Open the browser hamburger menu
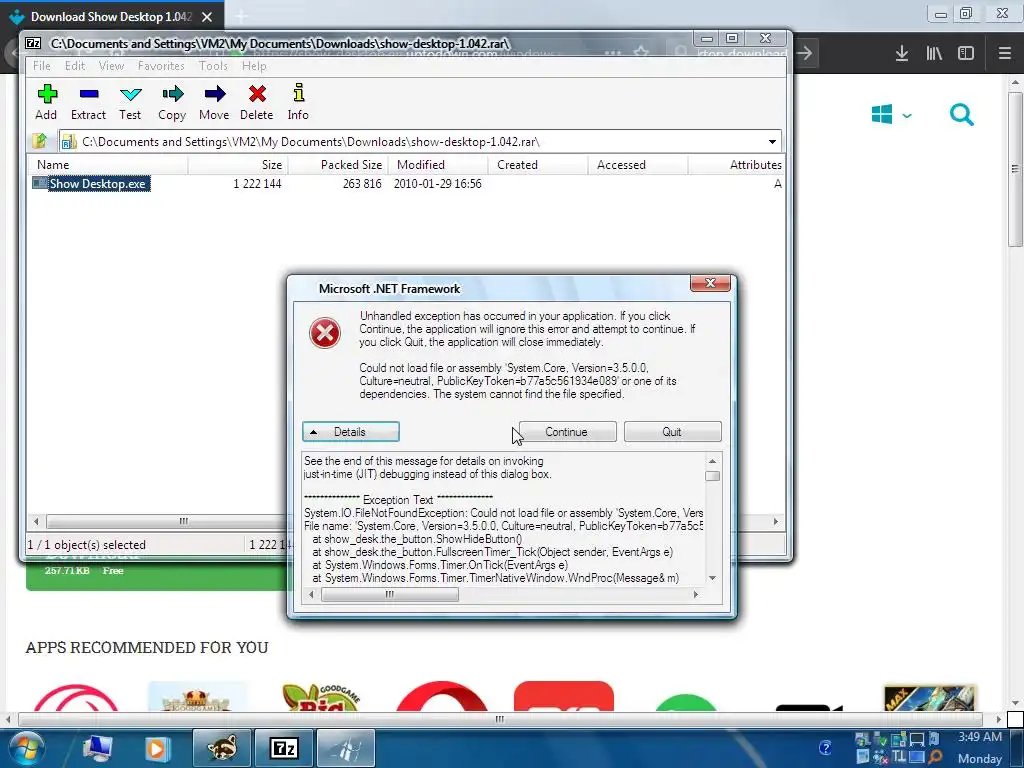Viewport: 1024px width, 768px height. [1004, 53]
